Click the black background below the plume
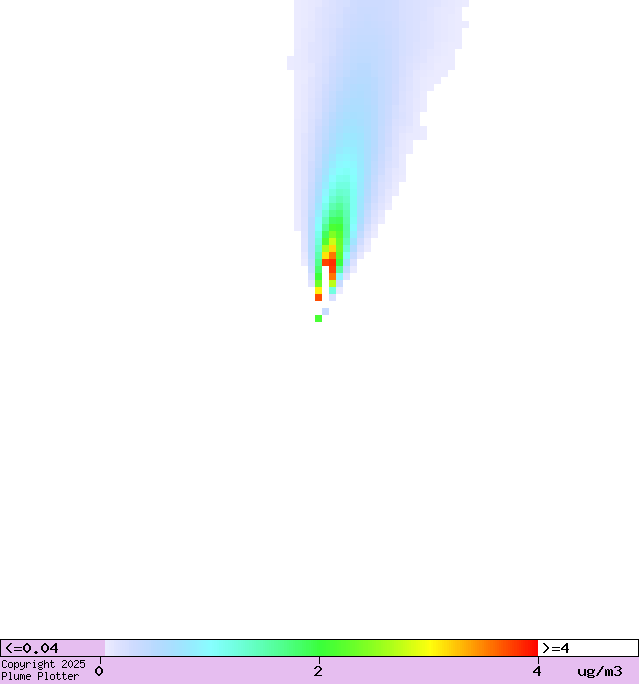The height and width of the screenshot is (684, 639). tap(320, 480)
